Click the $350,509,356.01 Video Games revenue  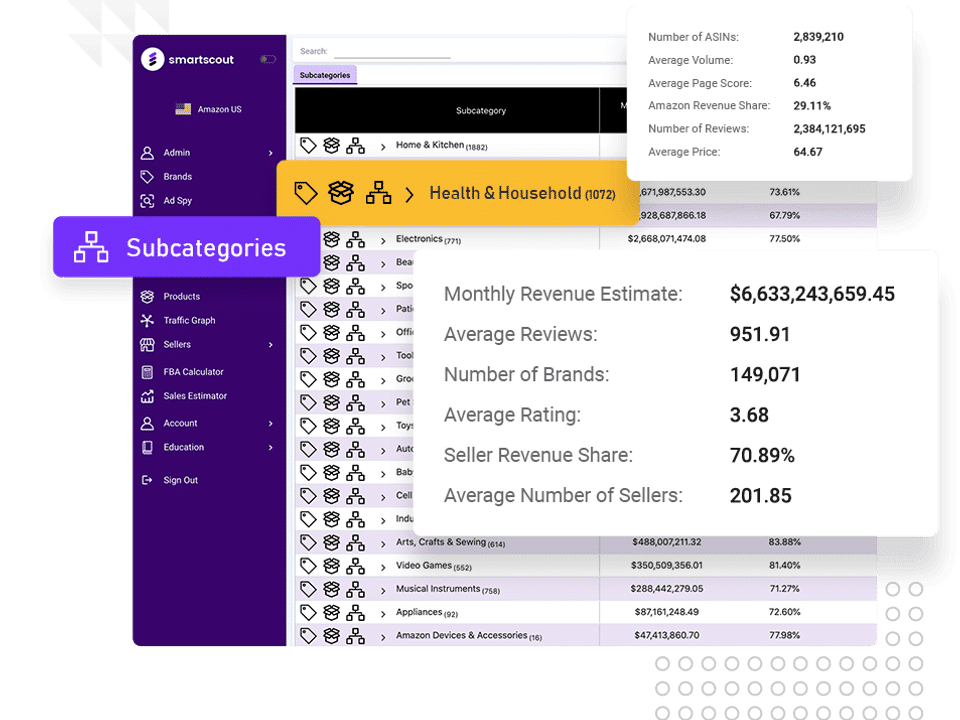click(x=667, y=565)
